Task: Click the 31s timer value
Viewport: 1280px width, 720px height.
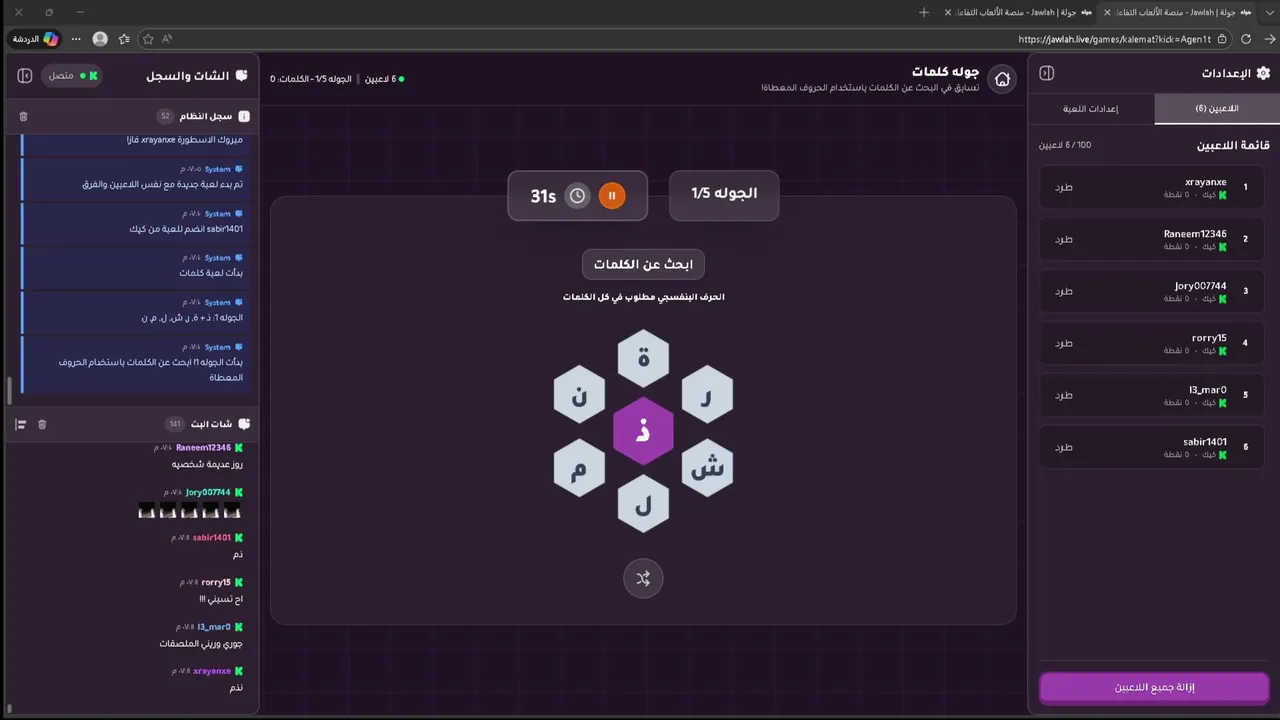Action: point(543,197)
